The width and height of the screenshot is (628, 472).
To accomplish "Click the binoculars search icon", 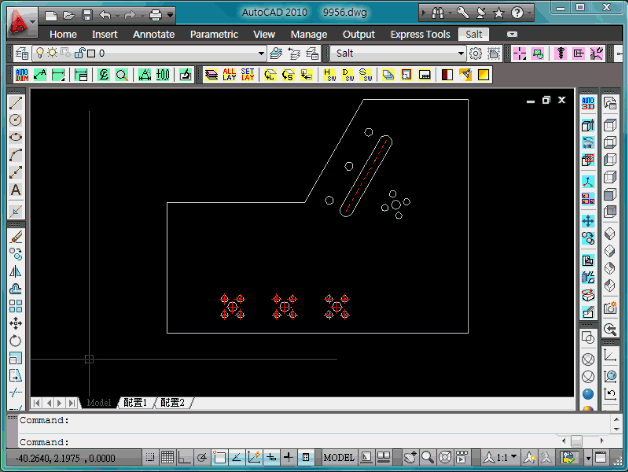I will (x=438, y=13).
